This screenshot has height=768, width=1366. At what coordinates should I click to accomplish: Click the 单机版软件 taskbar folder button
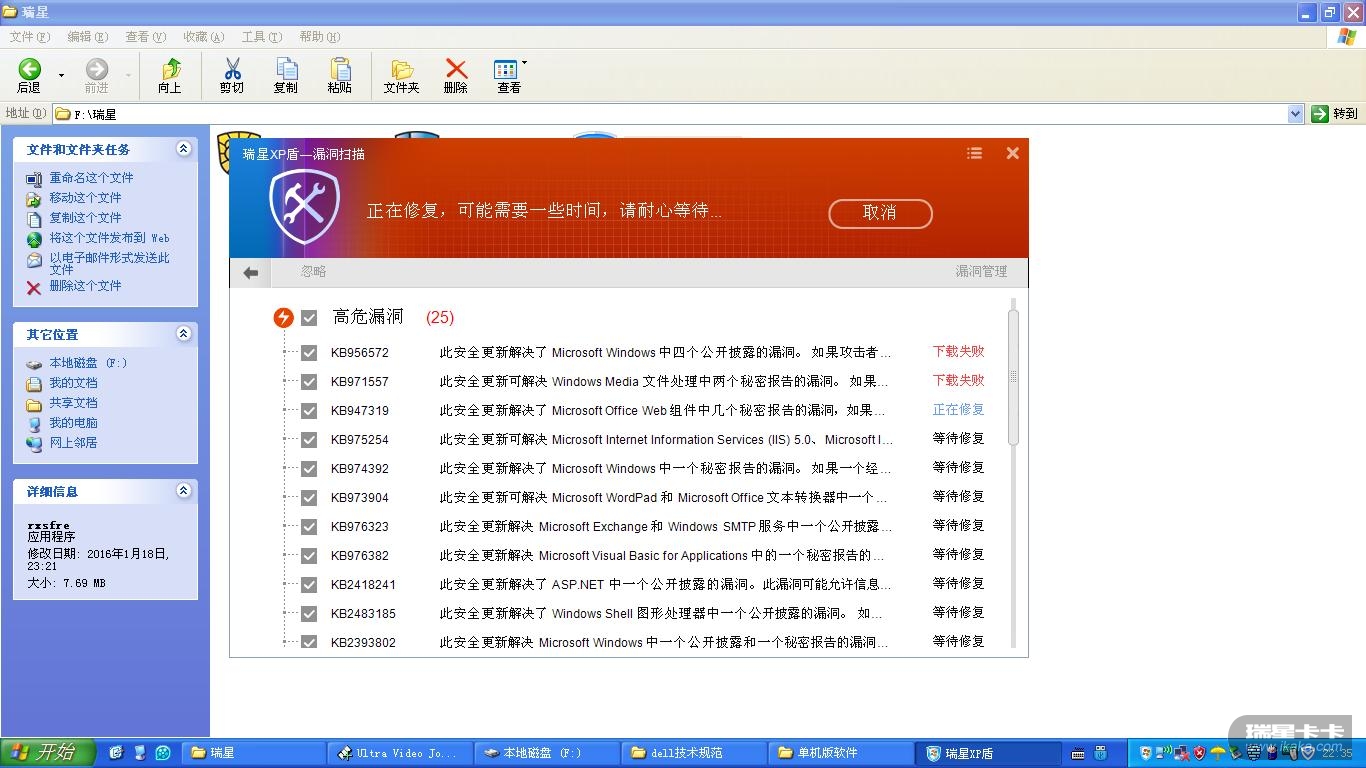click(841, 753)
